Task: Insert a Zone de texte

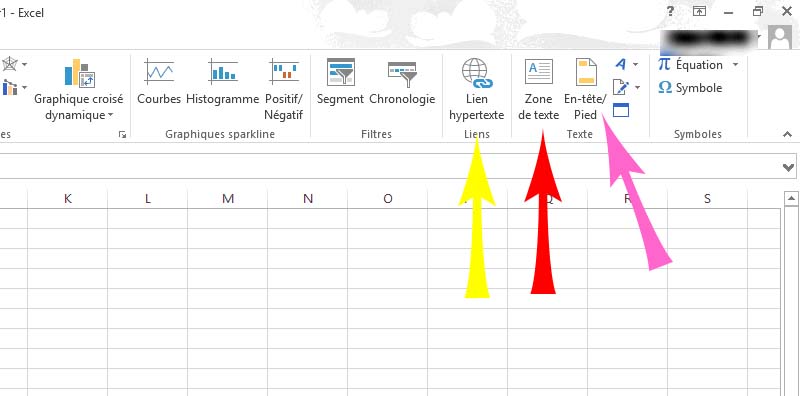Action: [538, 89]
